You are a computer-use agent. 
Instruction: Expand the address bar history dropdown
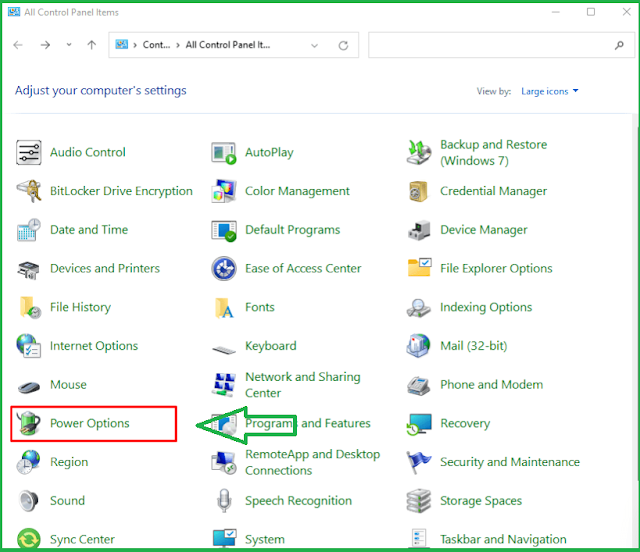click(x=314, y=45)
